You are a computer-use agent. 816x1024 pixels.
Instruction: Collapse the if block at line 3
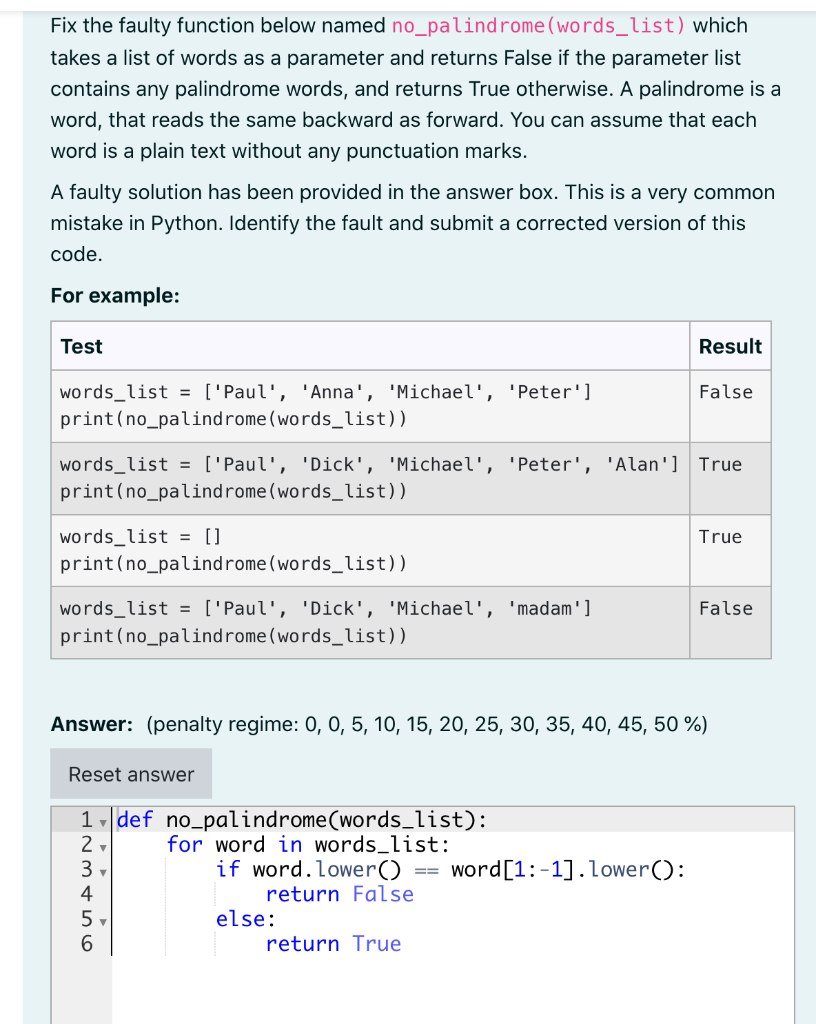click(x=104, y=870)
